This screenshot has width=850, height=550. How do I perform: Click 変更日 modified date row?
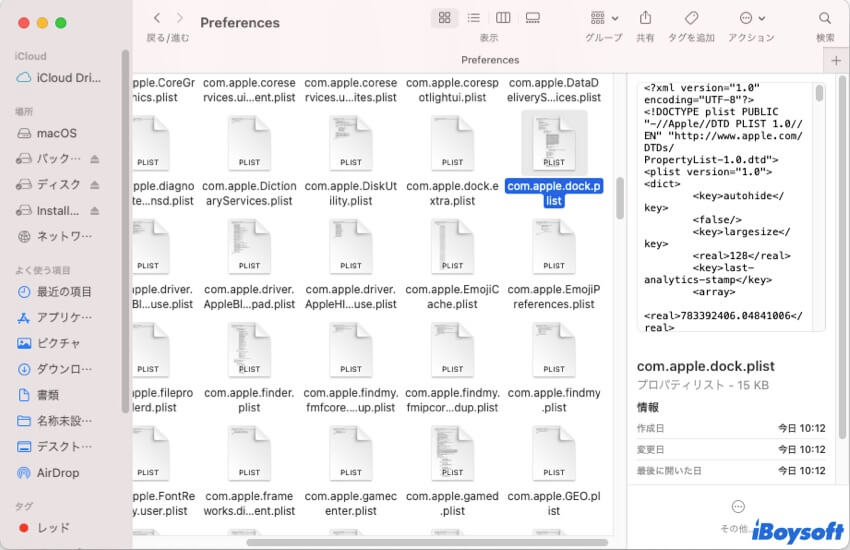731,449
